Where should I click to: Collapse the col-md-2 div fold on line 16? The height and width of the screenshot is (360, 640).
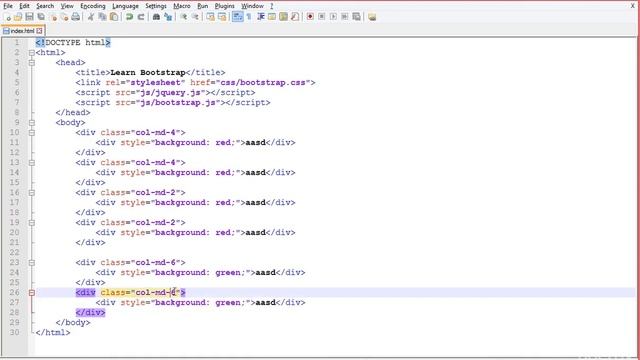point(32,193)
